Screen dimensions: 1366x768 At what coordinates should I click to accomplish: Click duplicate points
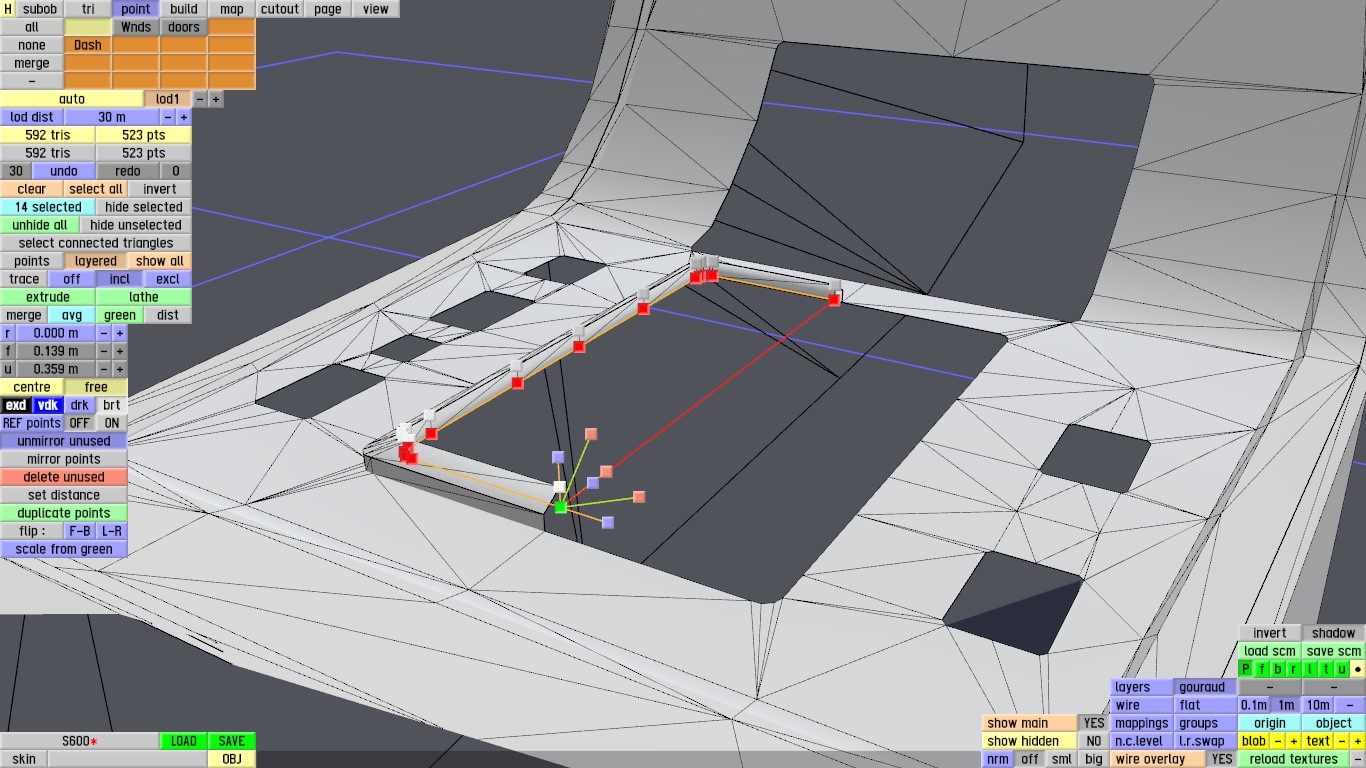tap(64, 513)
